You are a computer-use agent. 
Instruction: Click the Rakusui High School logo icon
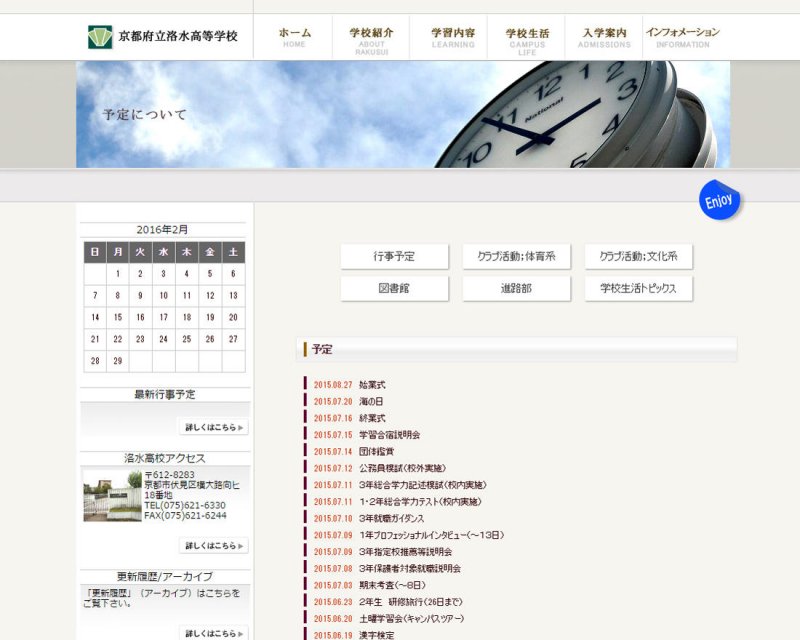(x=100, y=37)
